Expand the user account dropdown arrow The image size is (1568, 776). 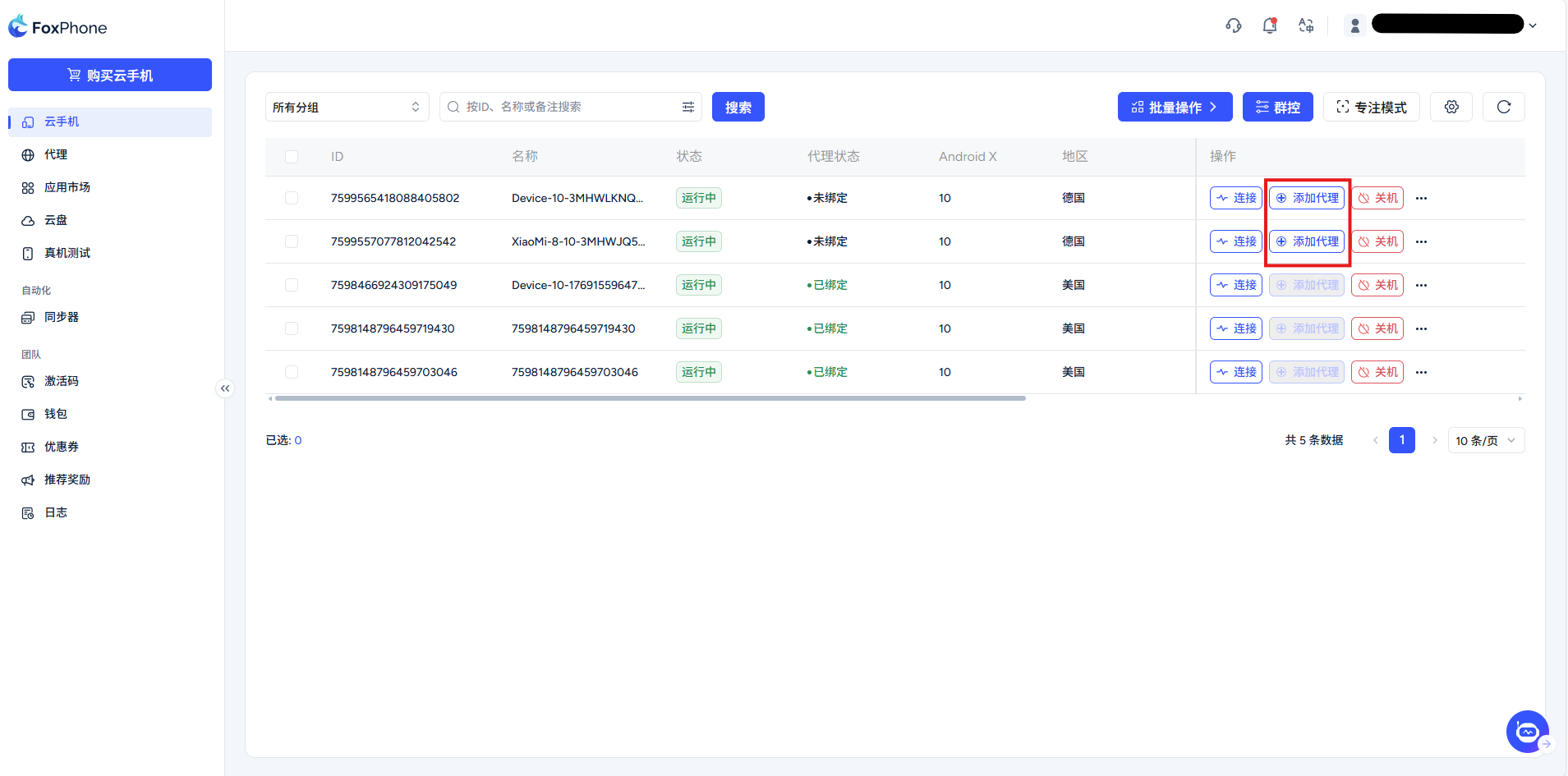coord(1533,25)
